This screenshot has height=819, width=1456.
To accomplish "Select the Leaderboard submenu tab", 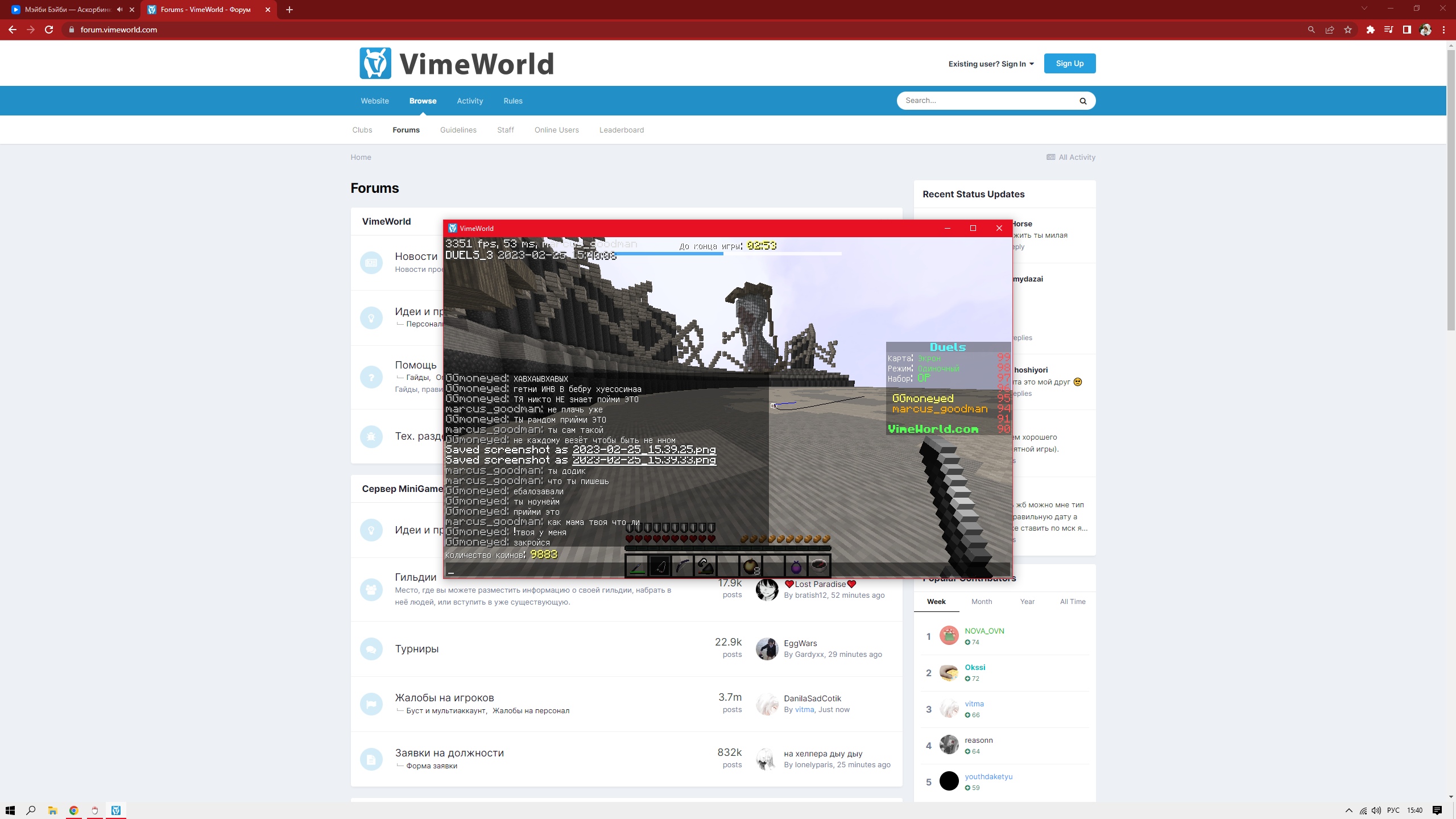I will pyautogui.click(x=621, y=130).
